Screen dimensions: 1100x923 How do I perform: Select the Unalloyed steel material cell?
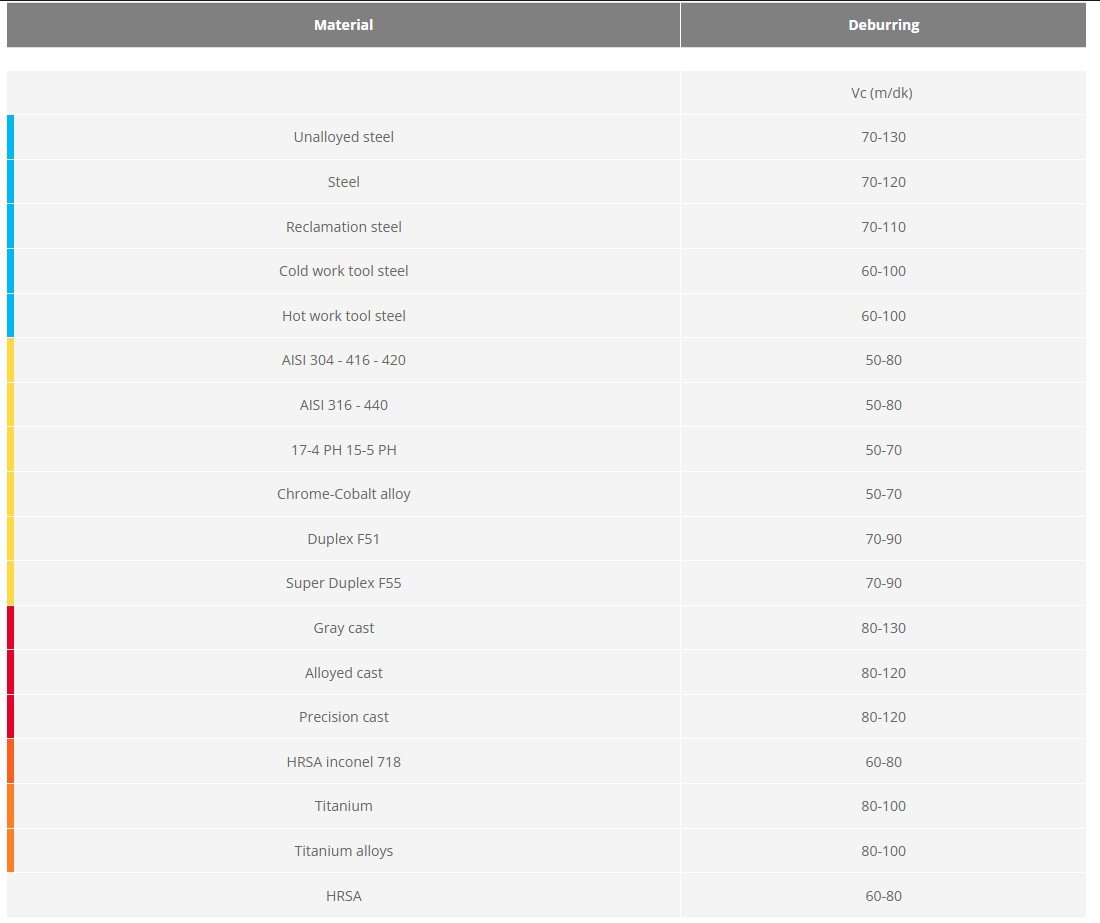click(x=343, y=137)
